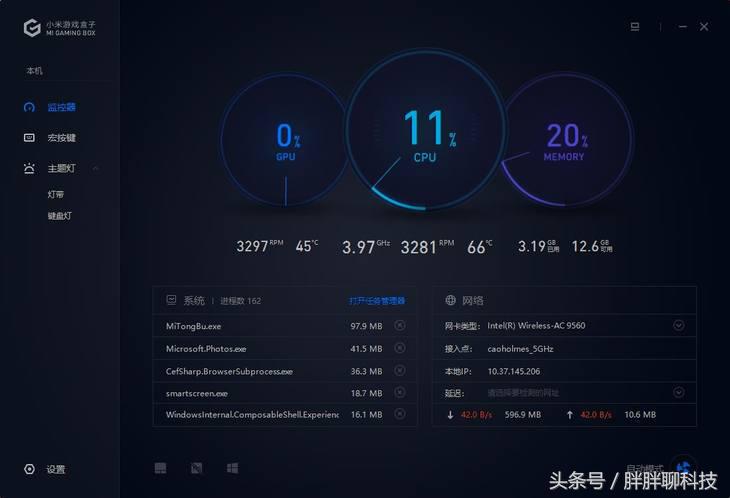
Task: Click the 12.6 GB available memory reading
Action: click(x=592, y=246)
